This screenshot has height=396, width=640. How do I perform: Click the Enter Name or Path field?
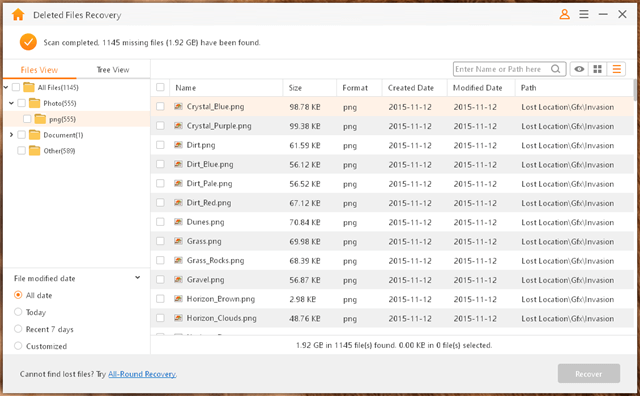pyautogui.click(x=502, y=69)
